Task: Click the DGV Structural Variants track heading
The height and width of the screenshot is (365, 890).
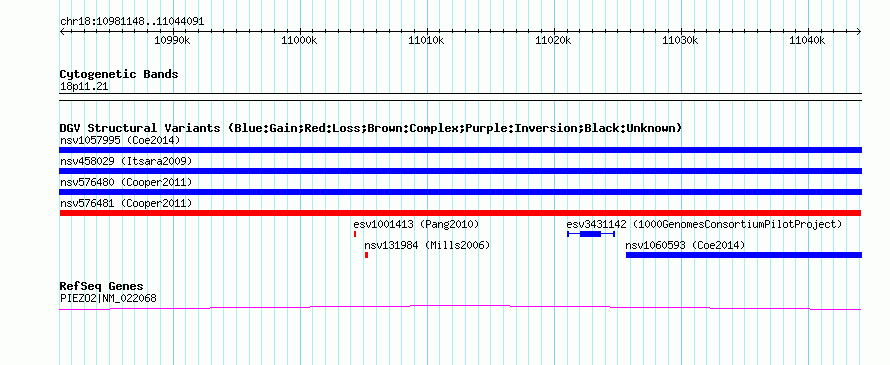Action: click(x=371, y=128)
